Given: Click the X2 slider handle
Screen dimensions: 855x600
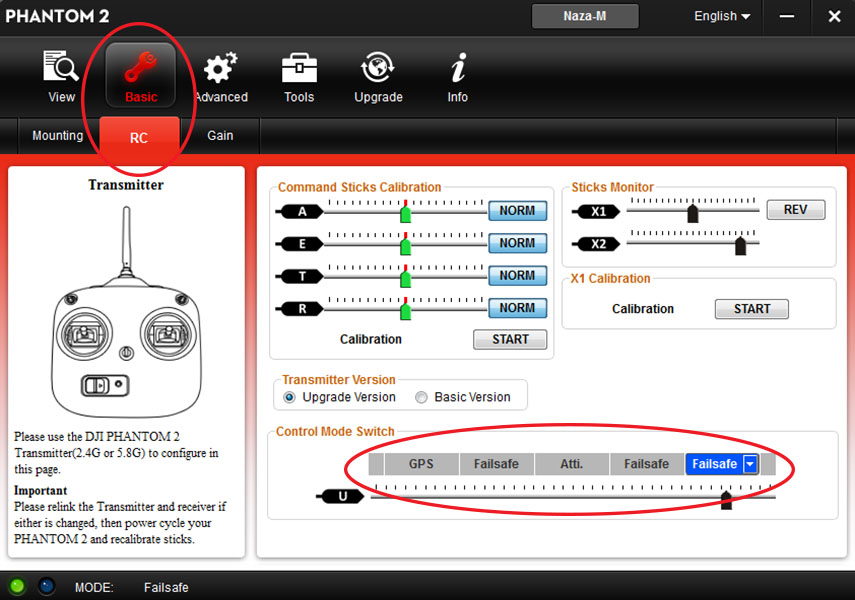Looking at the screenshot, I should point(740,245).
